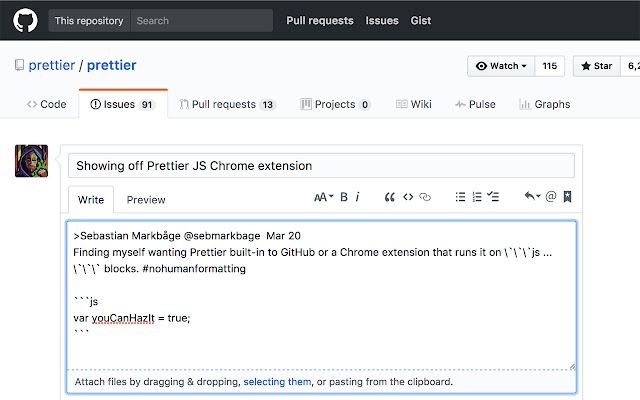Mention a user with @ icon
This screenshot has width=640, height=400.
click(x=551, y=197)
